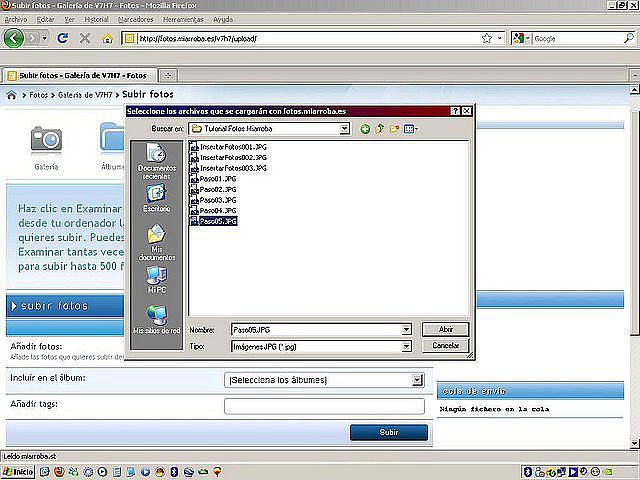Select file Paso03.JPG
The height and width of the screenshot is (480, 640).
[213, 200]
